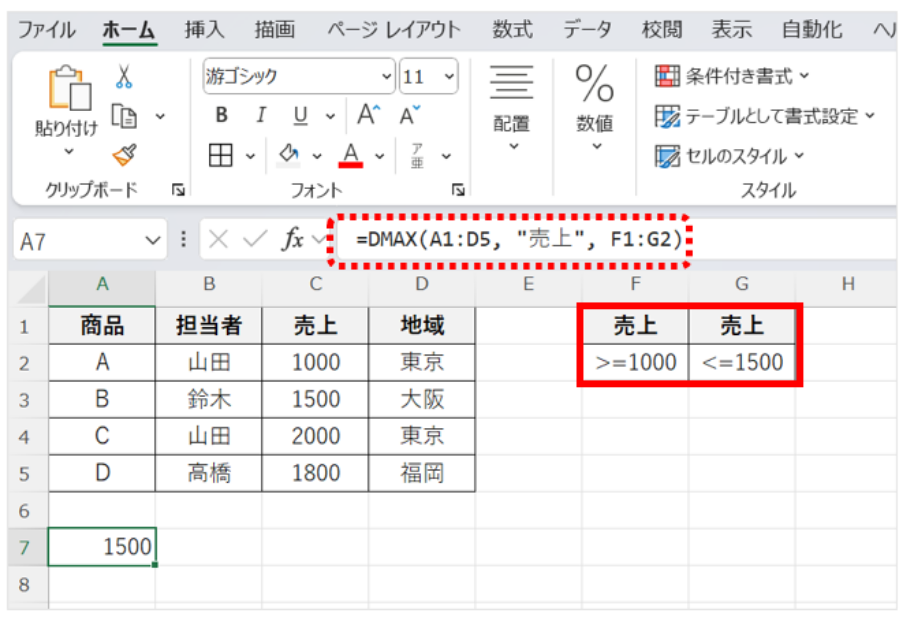
Task: Open the 游ゴシック font name dropdown
Action: click(x=386, y=77)
